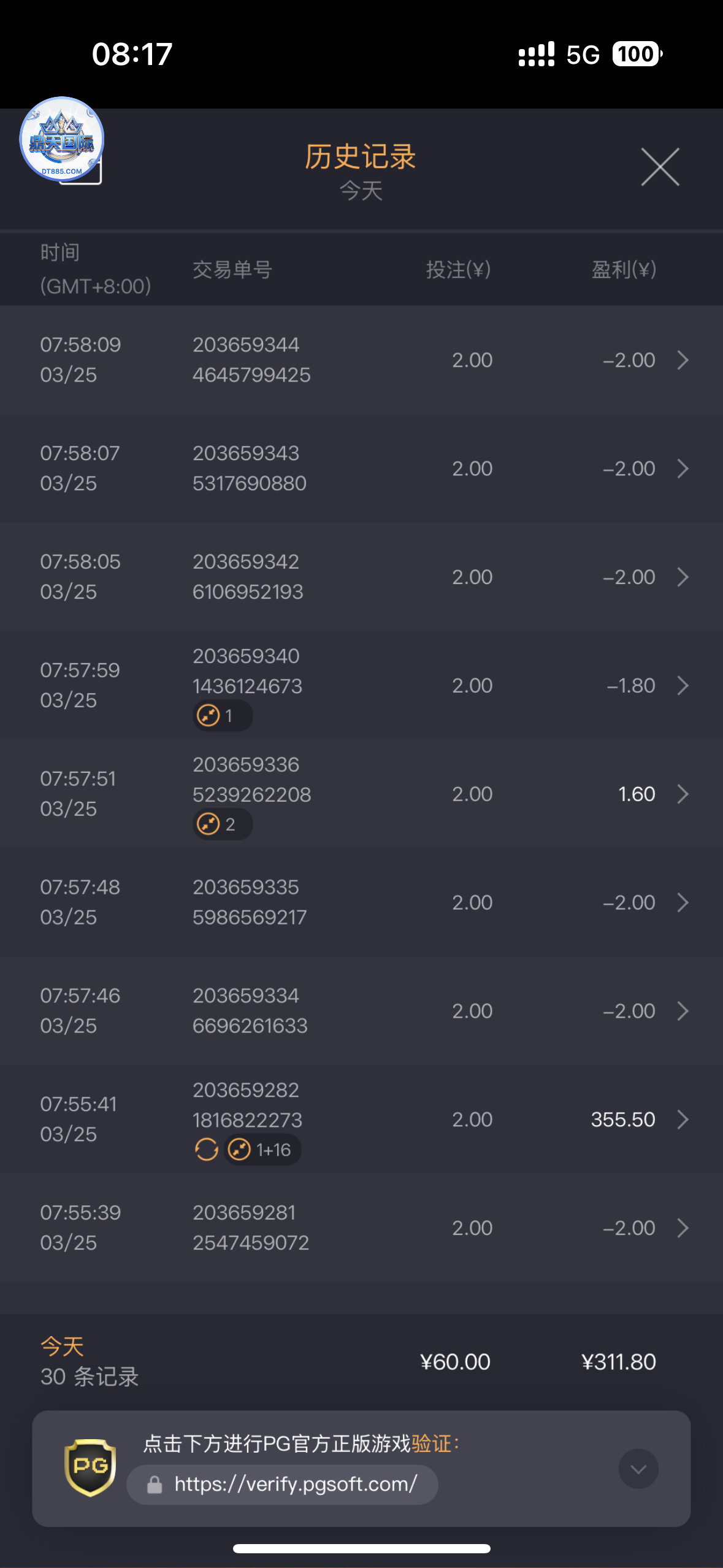Tap the orange 验证 link text
Image resolution: width=723 pixels, height=1568 pixels.
pyautogui.click(x=431, y=1444)
